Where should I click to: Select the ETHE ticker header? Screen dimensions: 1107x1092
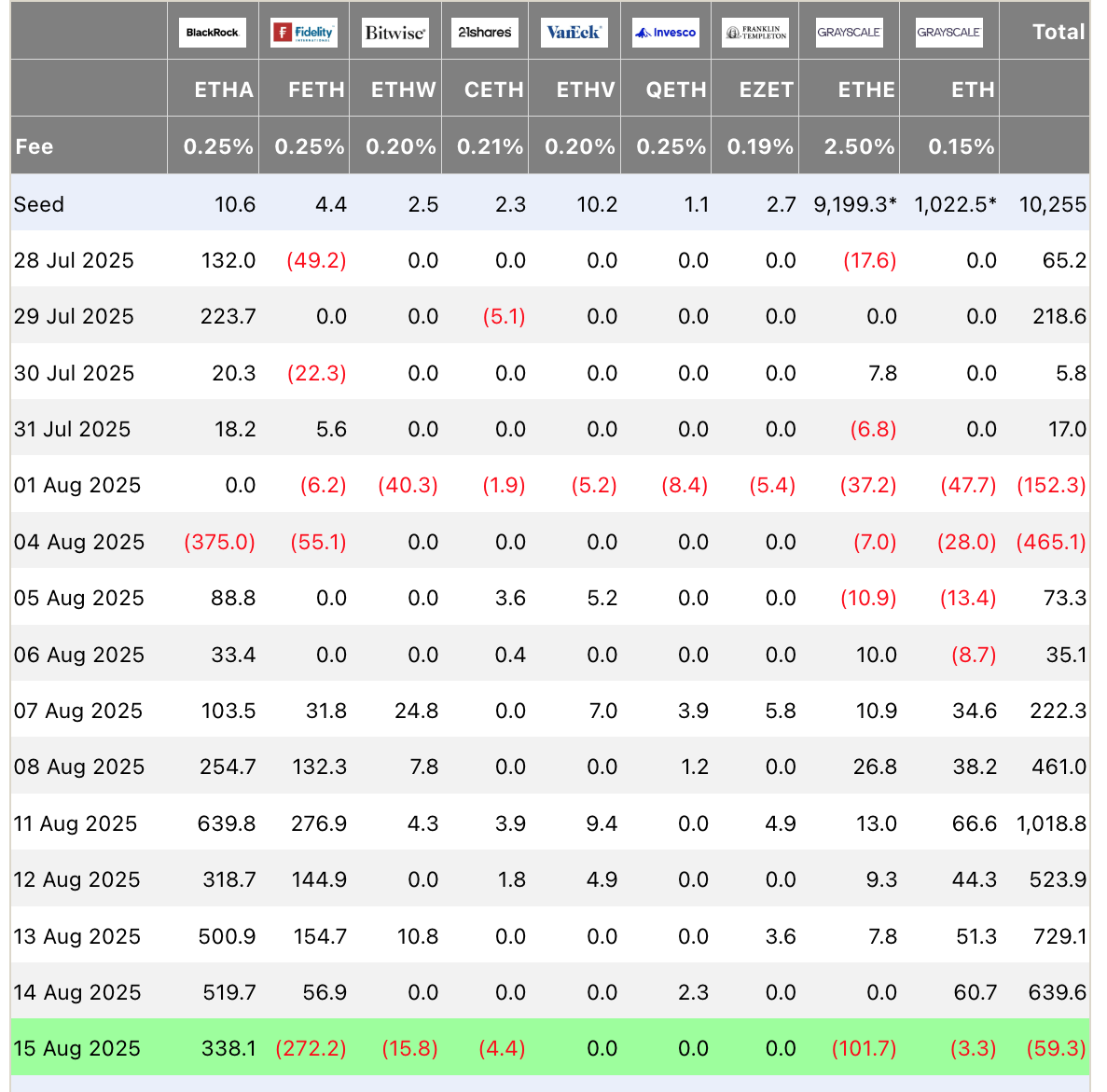pos(866,90)
